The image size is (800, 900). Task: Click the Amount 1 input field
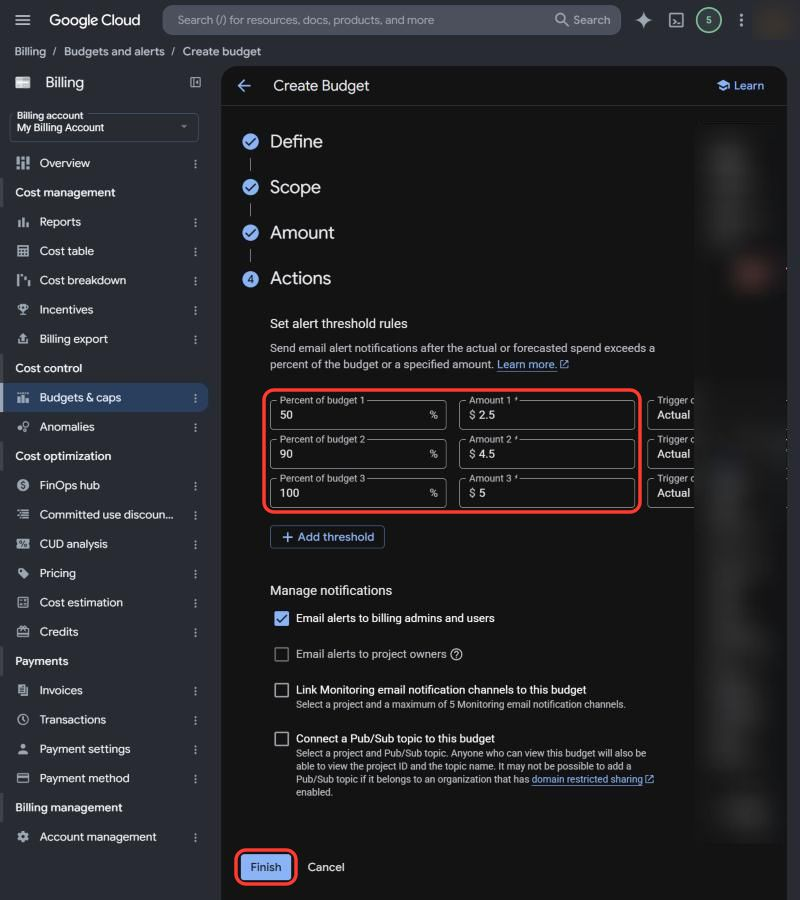(547, 414)
